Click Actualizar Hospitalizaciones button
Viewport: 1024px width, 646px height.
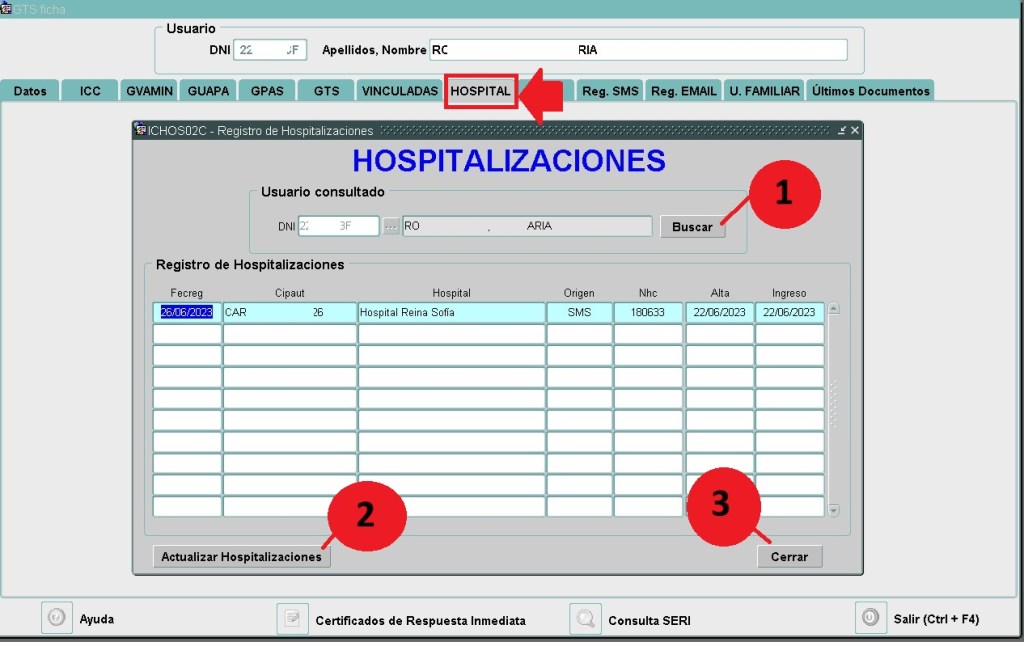click(x=241, y=557)
